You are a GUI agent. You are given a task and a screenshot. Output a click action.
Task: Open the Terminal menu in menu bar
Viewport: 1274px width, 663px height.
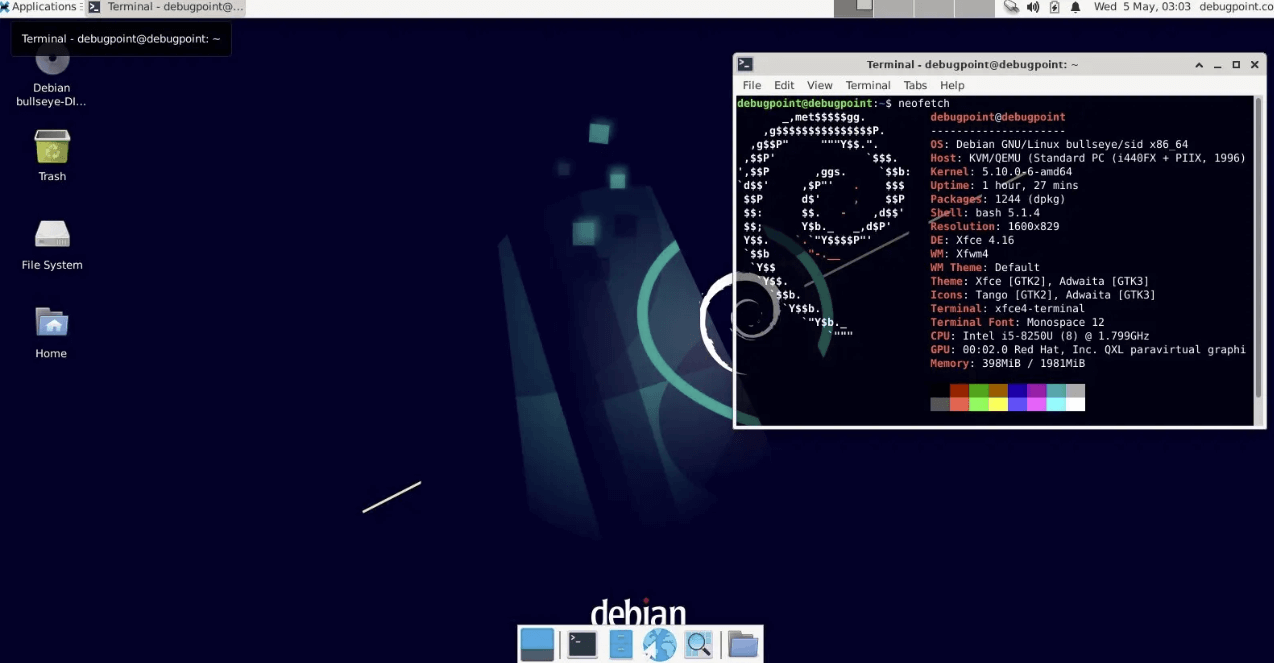click(x=868, y=85)
